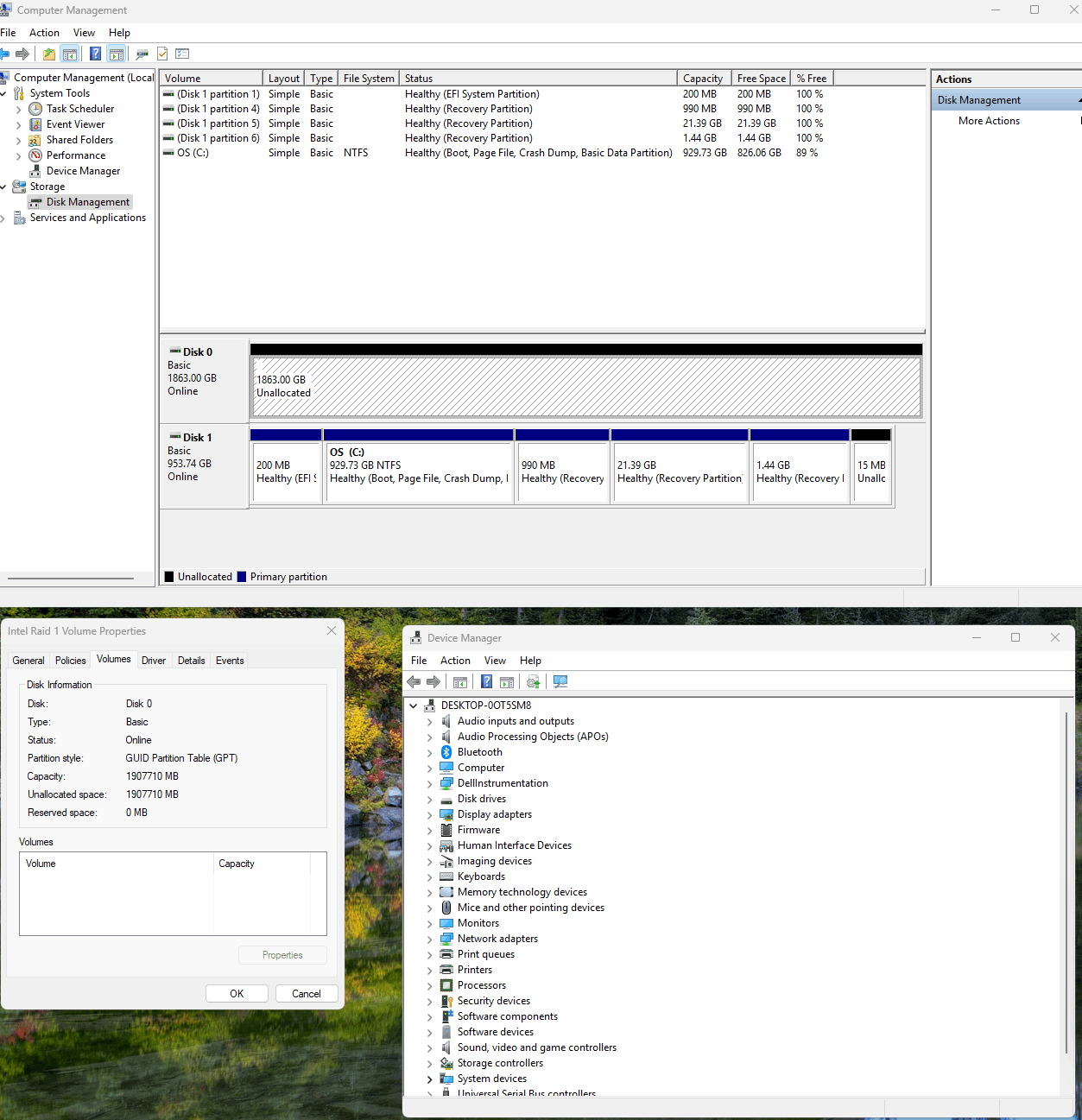Open Task Scheduler in the console tree
This screenshot has width=1082, height=1120.
click(x=79, y=109)
